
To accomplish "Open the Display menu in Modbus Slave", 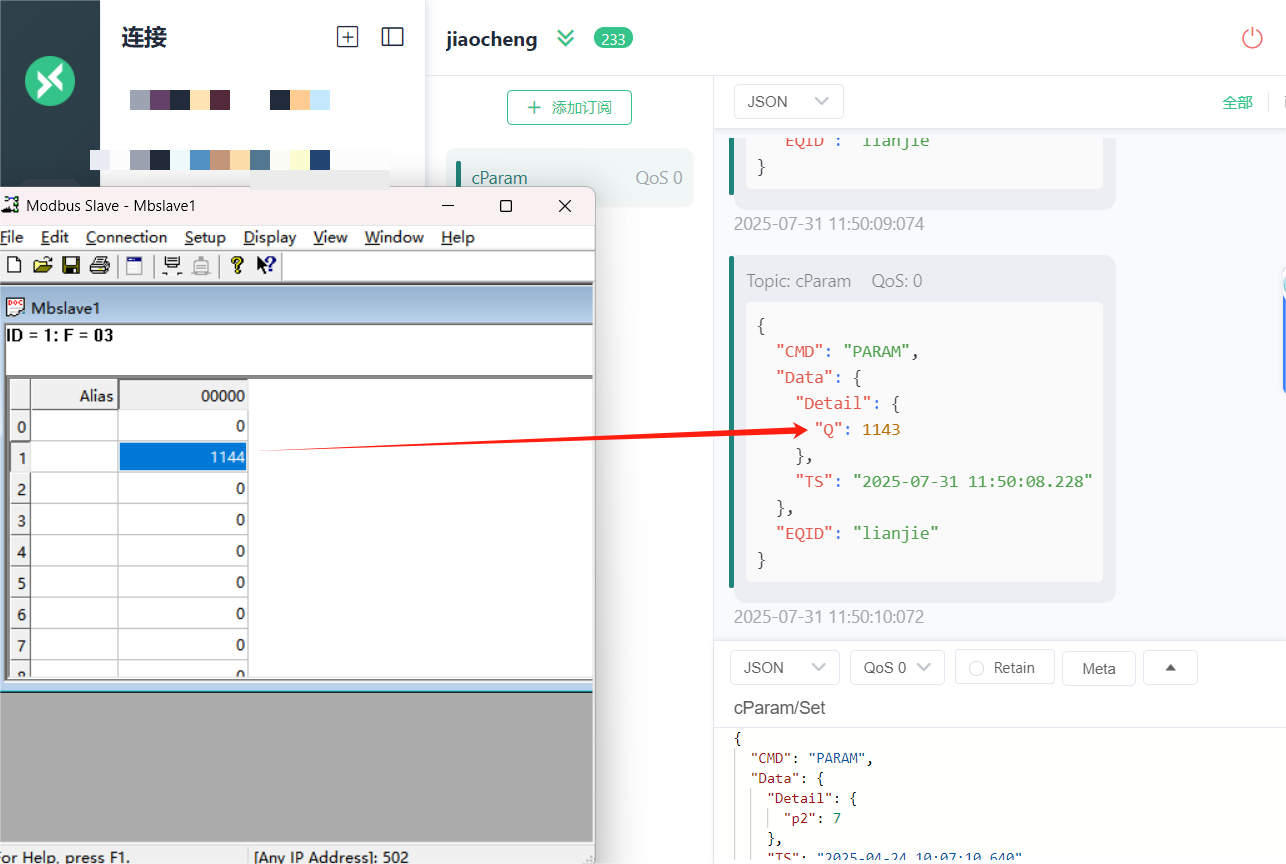I will tap(270, 237).
